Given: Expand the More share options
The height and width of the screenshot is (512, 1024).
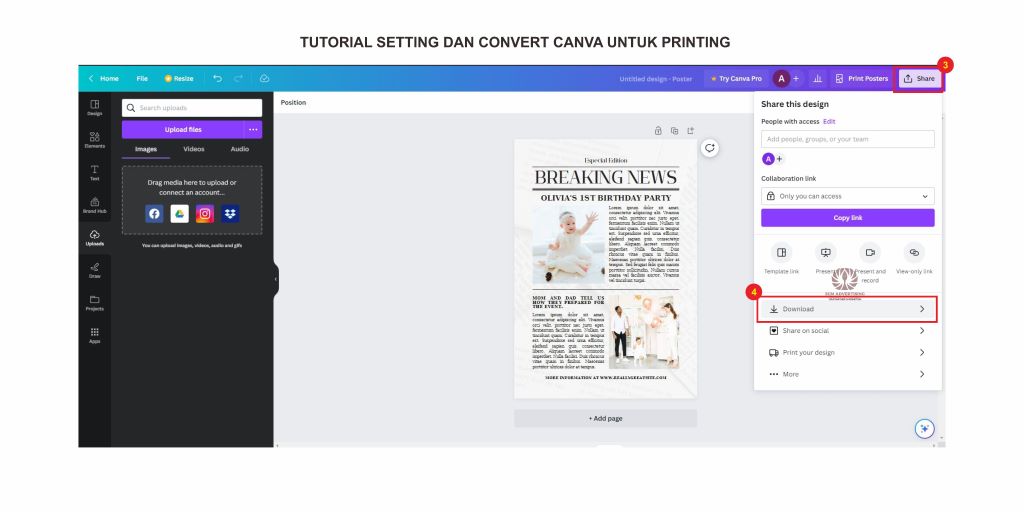Looking at the screenshot, I should point(848,374).
